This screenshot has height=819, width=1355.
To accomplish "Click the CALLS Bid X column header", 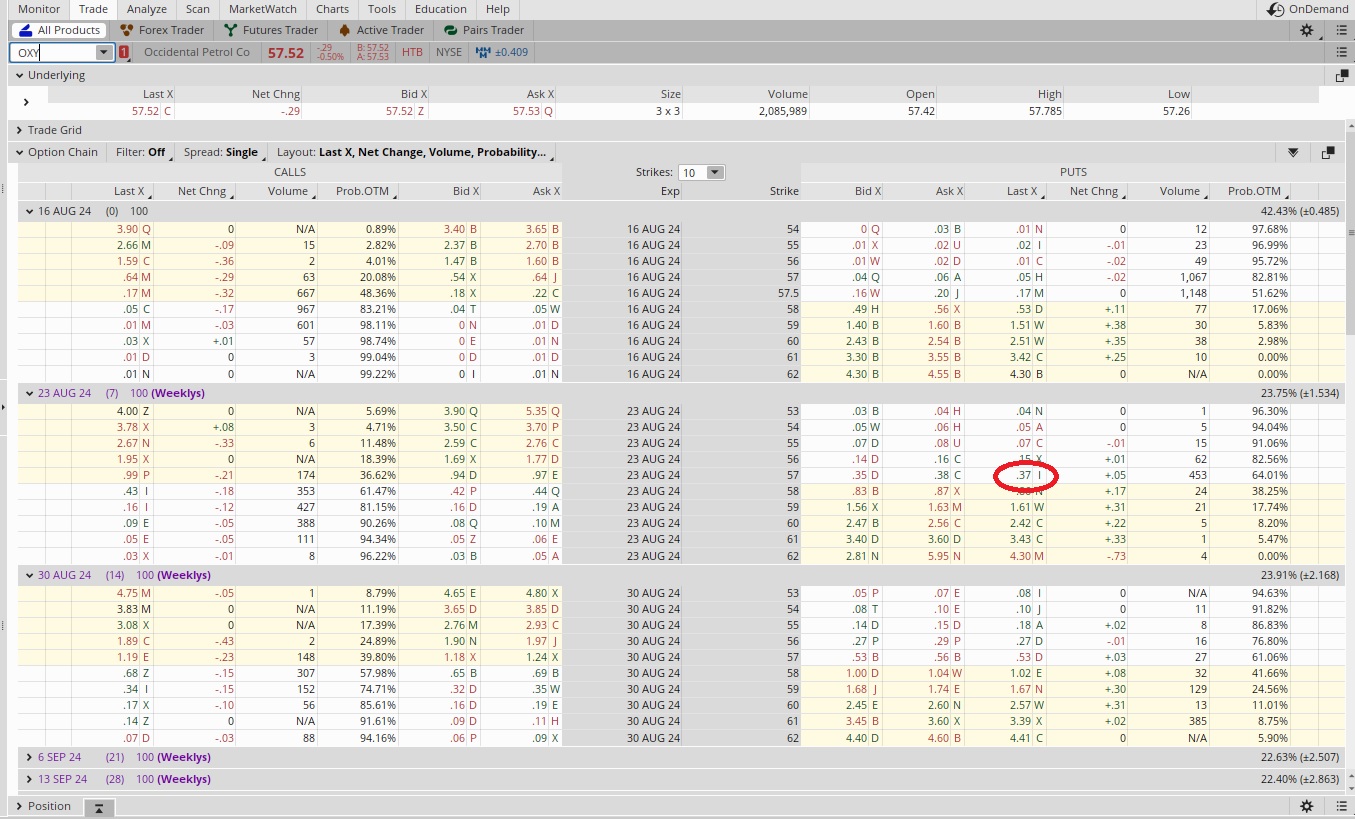I will pos(439,191).
